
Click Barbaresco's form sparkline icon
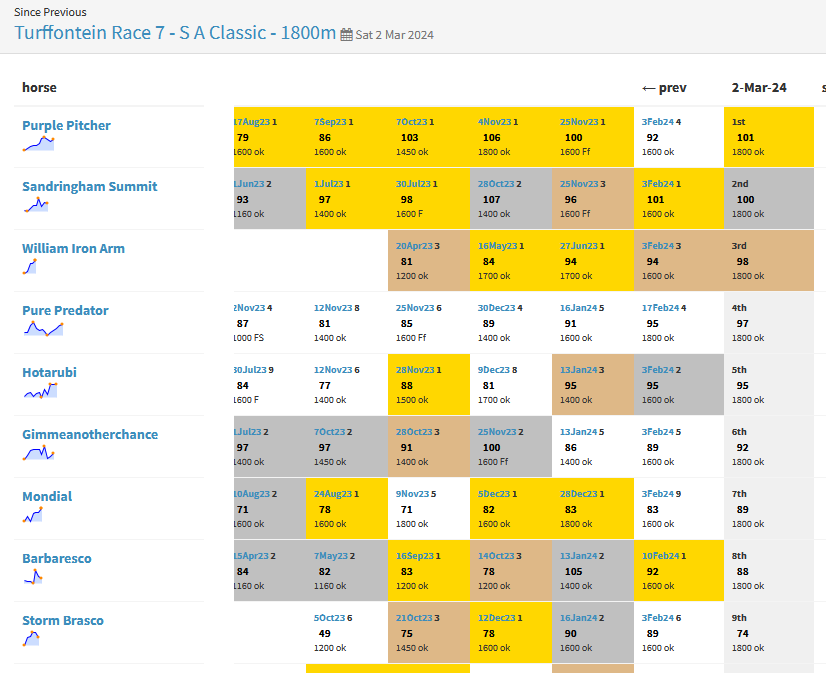point(33,577)
